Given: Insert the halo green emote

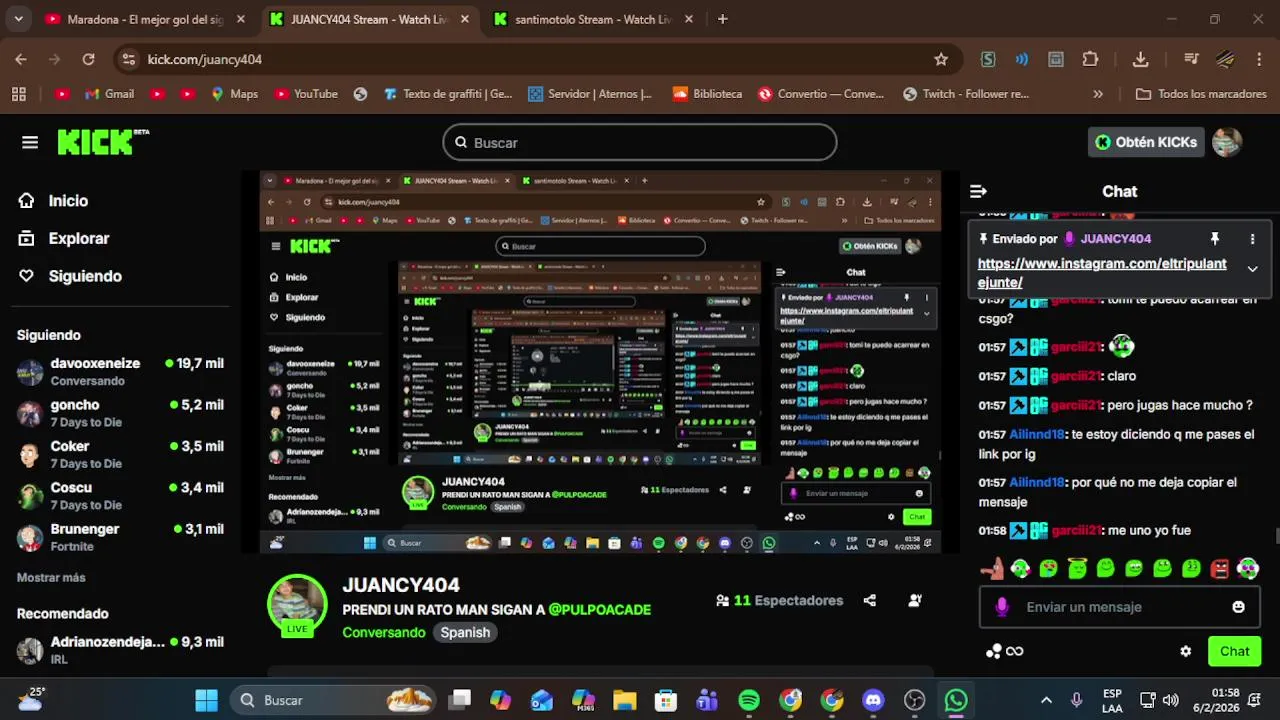Looking at the screenshot, I should coord(1077,568).
